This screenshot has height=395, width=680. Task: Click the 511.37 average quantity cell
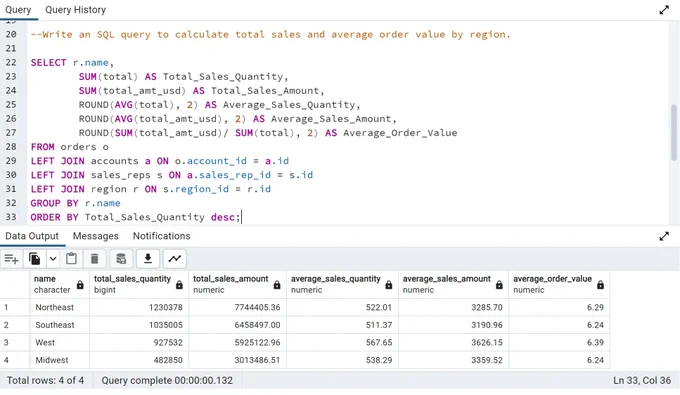coord(342,325)
